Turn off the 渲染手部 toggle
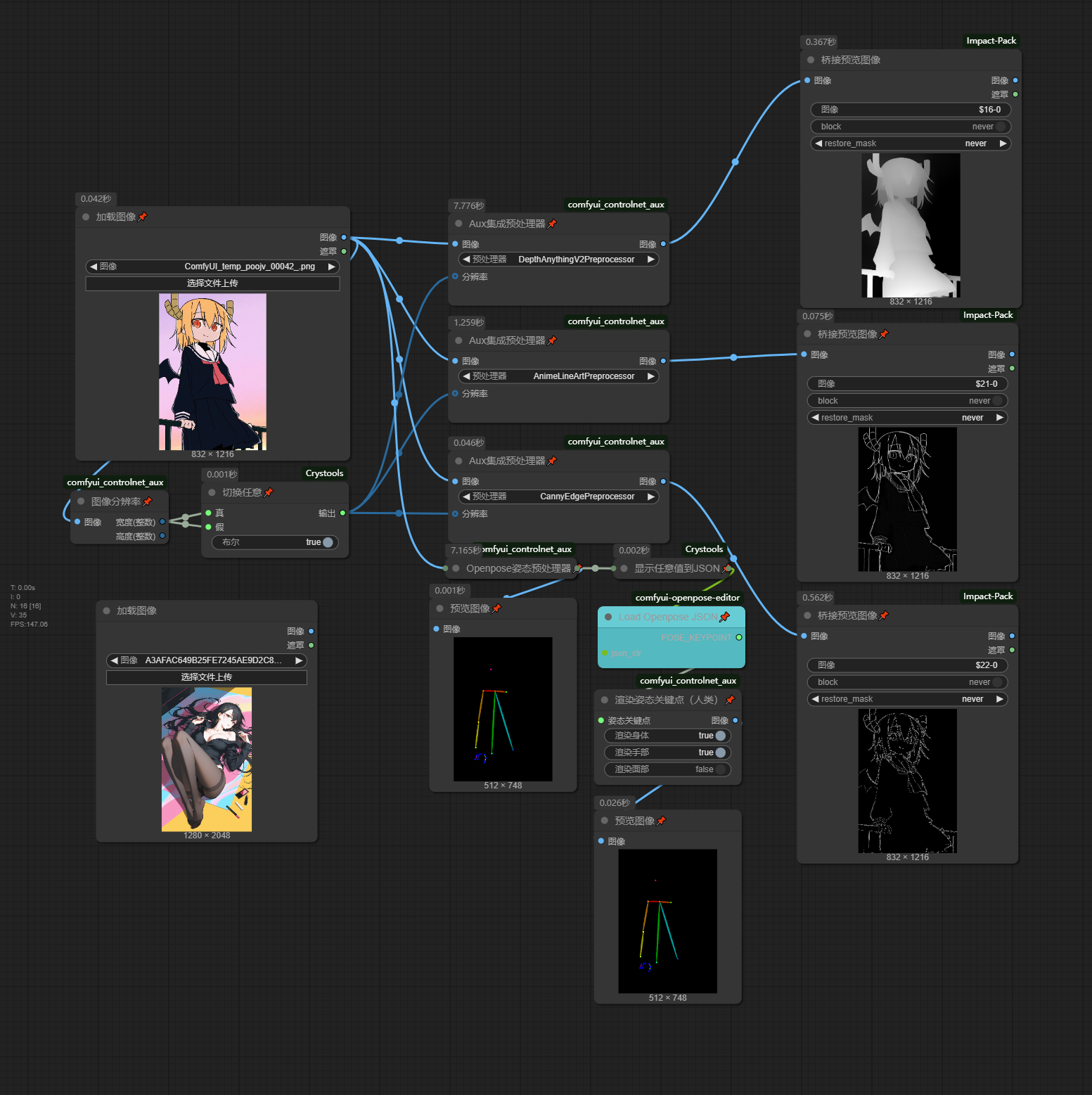The image size is (1092, 1095). point(720,753)
